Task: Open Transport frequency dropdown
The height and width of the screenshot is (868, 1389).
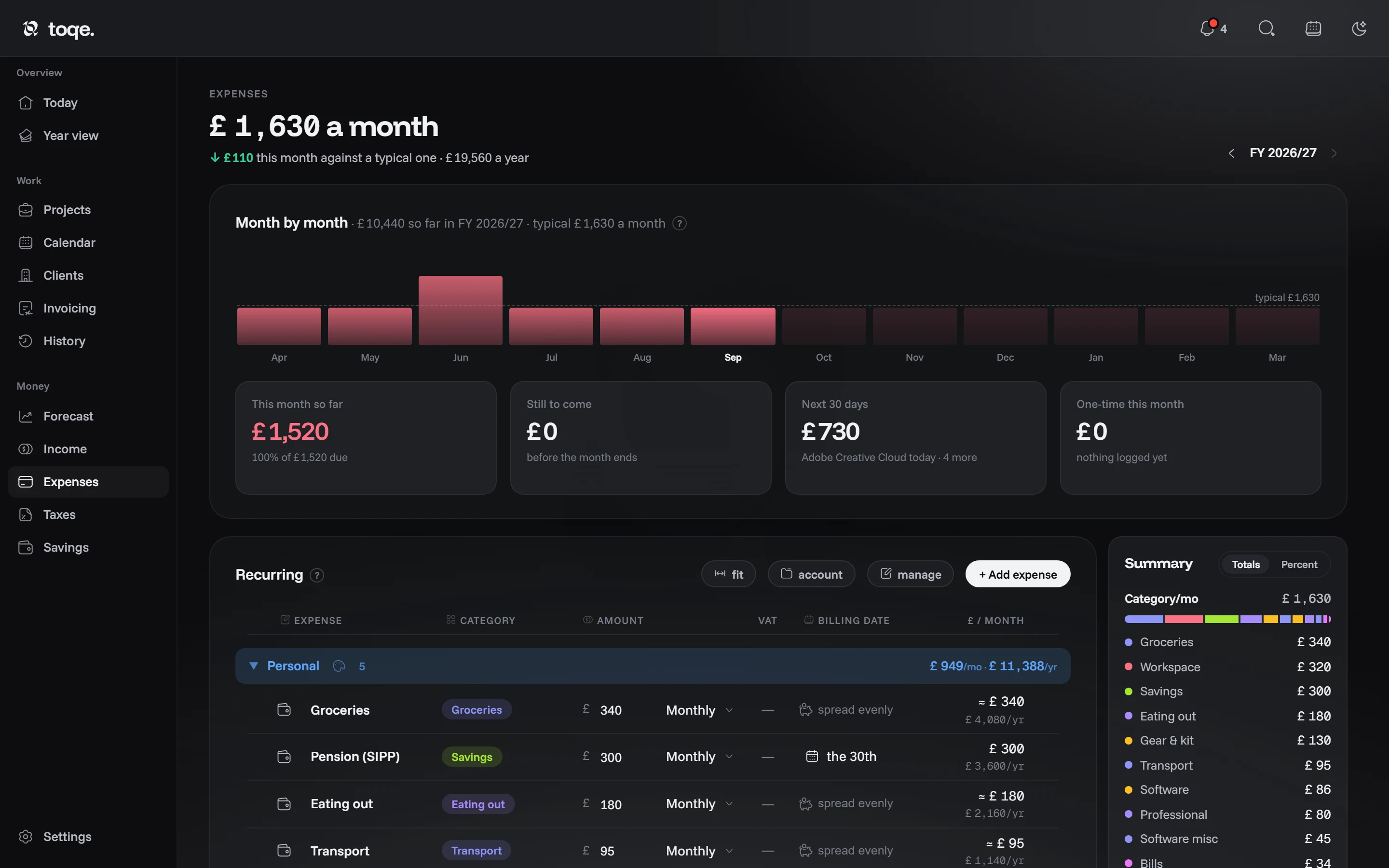Action: [x=699, y=851]
